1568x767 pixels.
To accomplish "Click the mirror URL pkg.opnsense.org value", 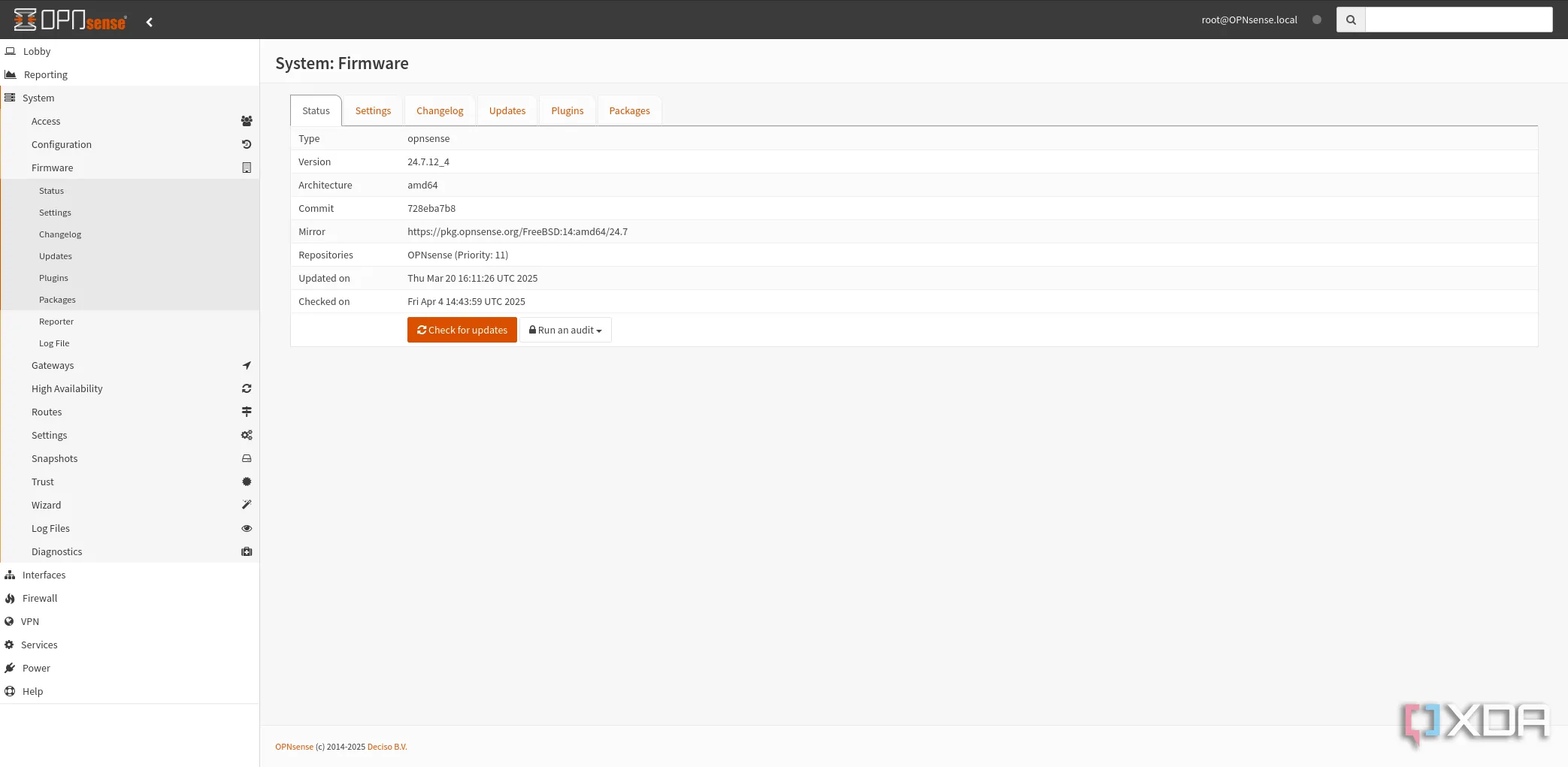I will (518, 231).
